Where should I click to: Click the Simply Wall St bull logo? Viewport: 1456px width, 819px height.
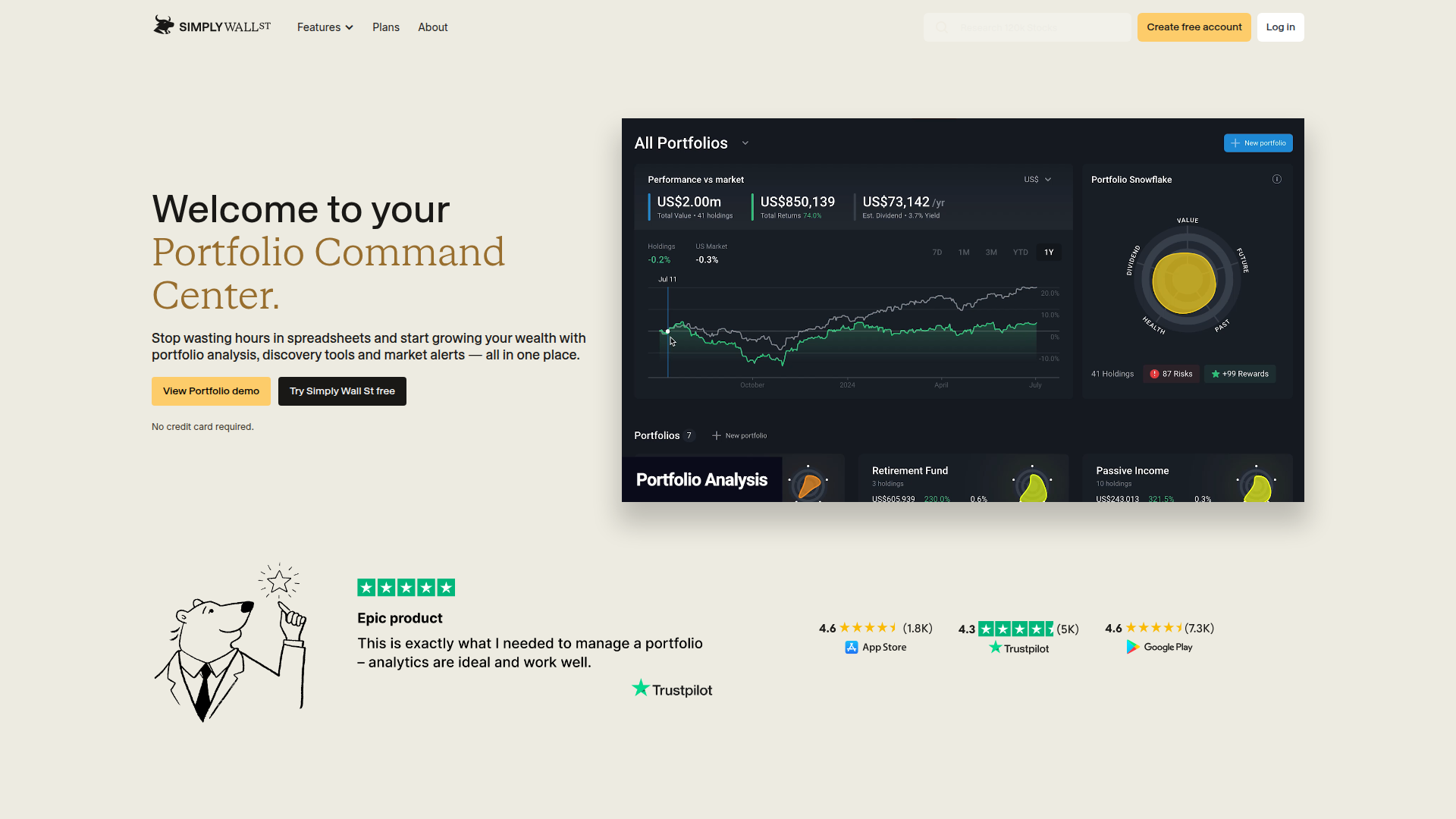(x=212, y=27)
